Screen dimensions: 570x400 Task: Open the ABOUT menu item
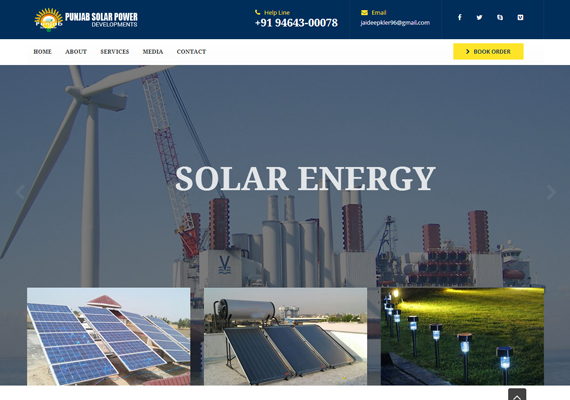coord(76,52)
